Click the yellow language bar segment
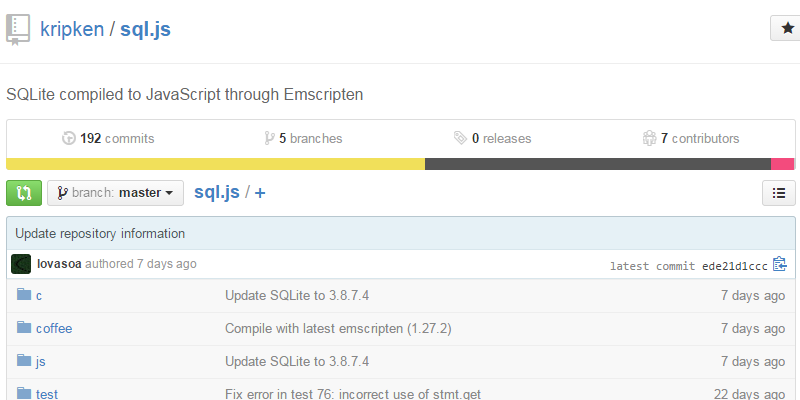The height and width of the screenshot is (400, 800). click(x=215, y=164)
